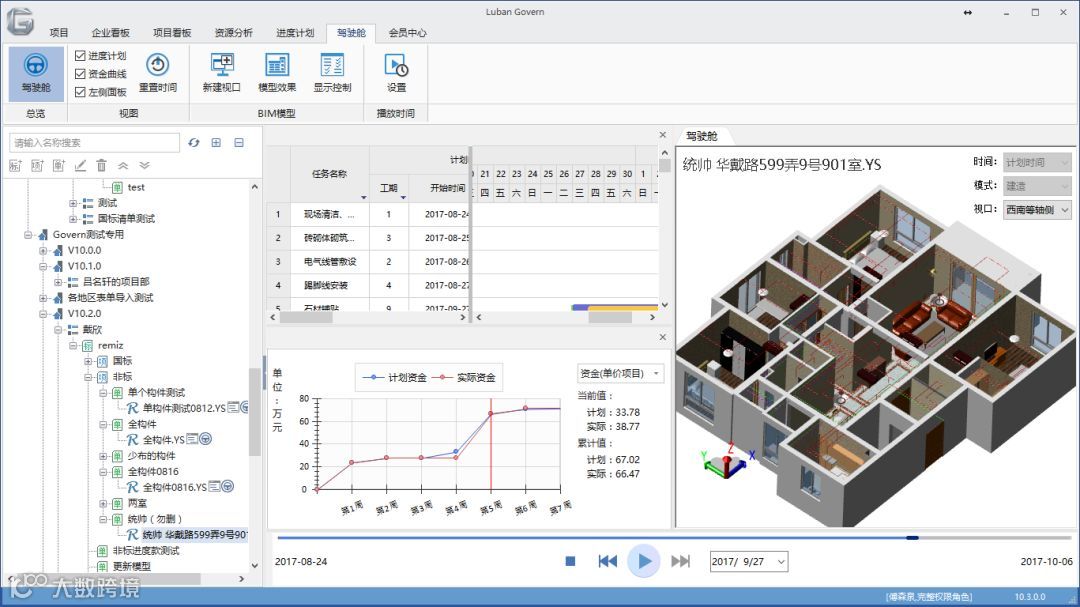Click list icon next to 单构件测试0812.YS
The image size is (1080, 607).
[x=233, y=407]
